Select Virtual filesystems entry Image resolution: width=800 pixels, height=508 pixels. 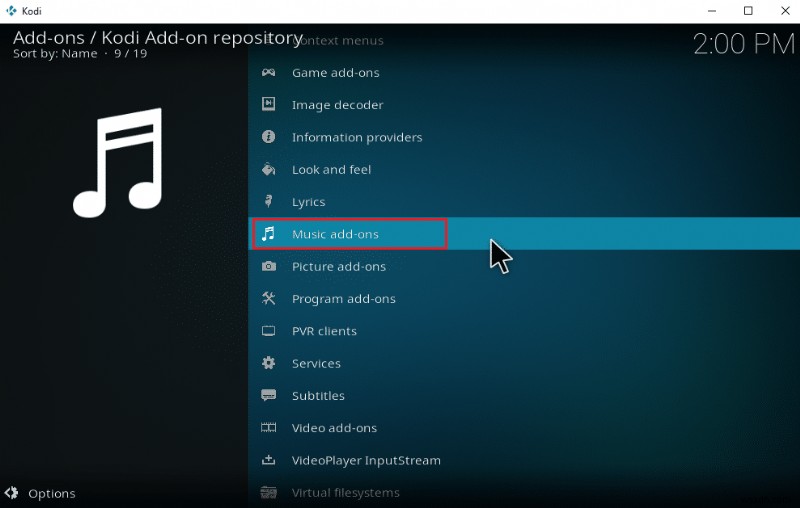pos(524,492)
